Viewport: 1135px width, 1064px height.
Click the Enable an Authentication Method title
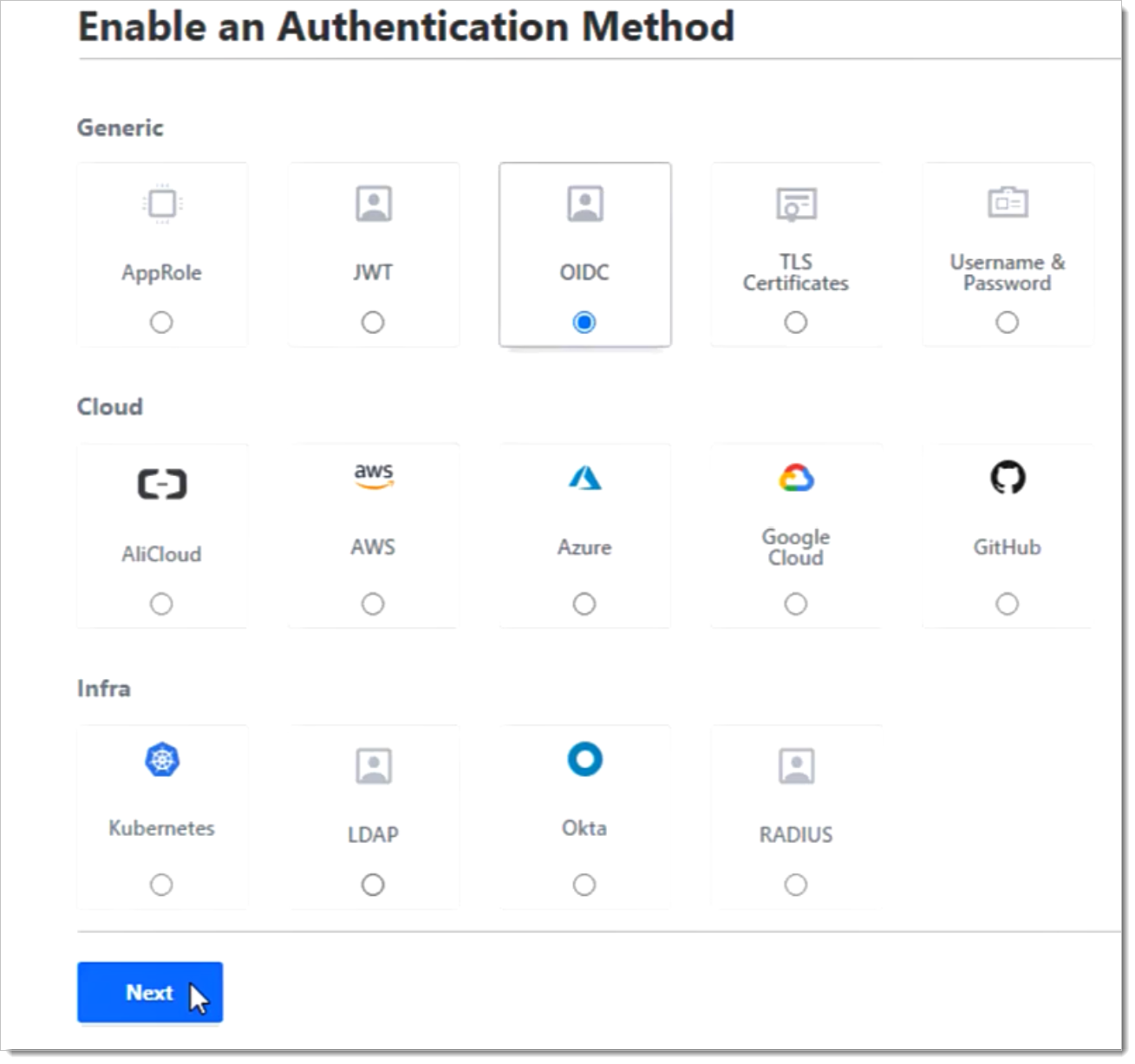407,26
